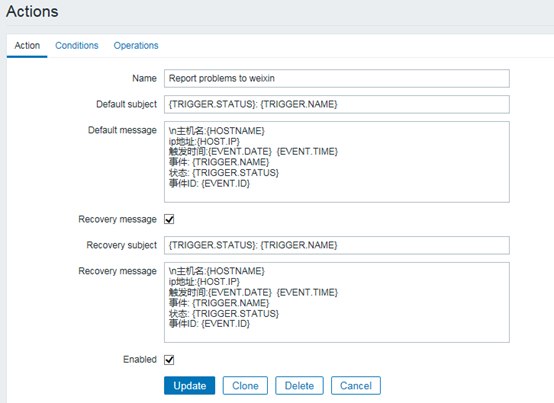Open the Conditions tab

pyautogui.click(x=77, y=46)
